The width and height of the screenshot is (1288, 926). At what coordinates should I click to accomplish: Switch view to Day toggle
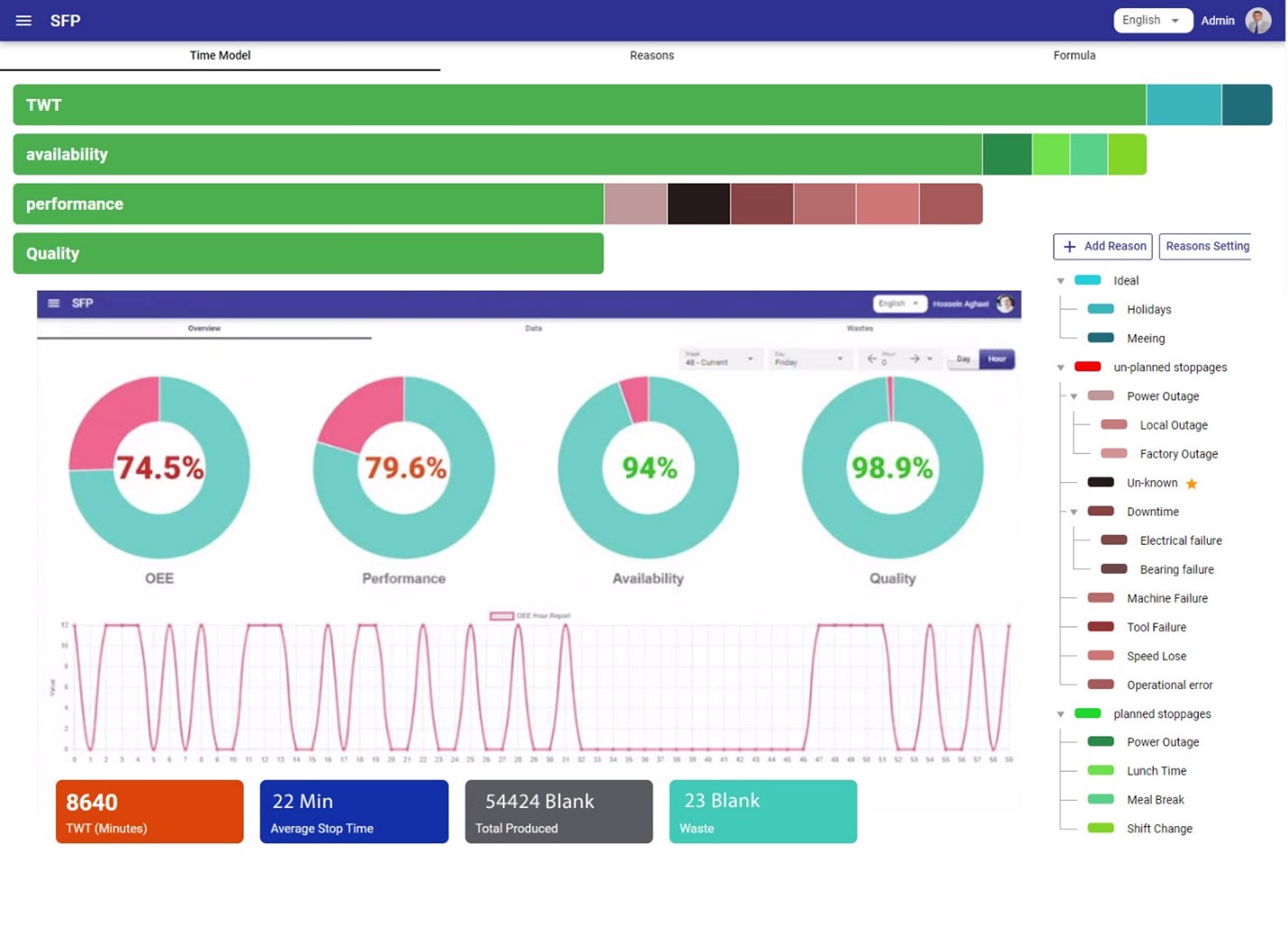point(963,359)
